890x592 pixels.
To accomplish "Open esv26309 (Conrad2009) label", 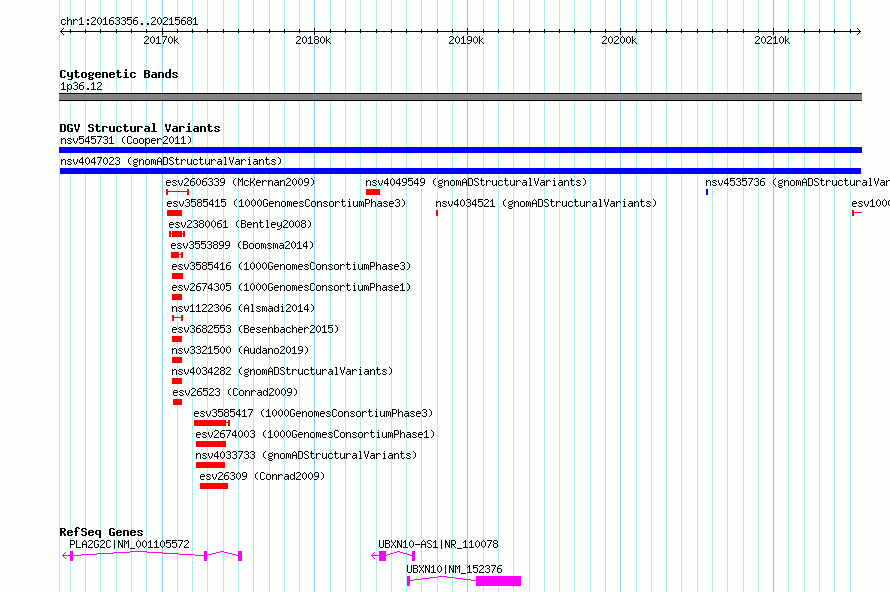I will 262,476.
